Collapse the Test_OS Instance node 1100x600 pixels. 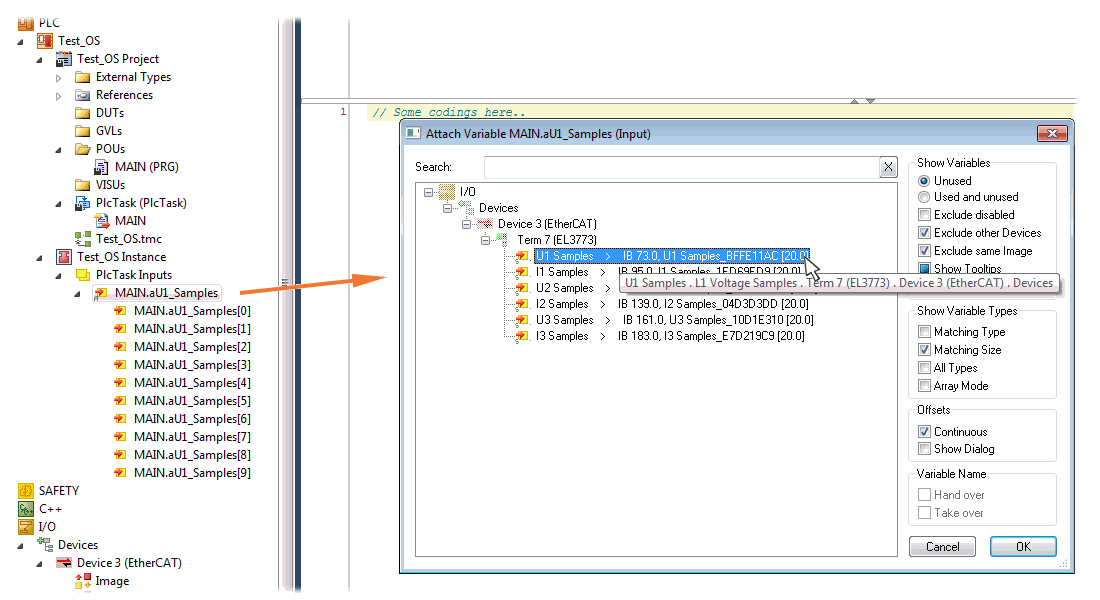click(x=39, y=258)
